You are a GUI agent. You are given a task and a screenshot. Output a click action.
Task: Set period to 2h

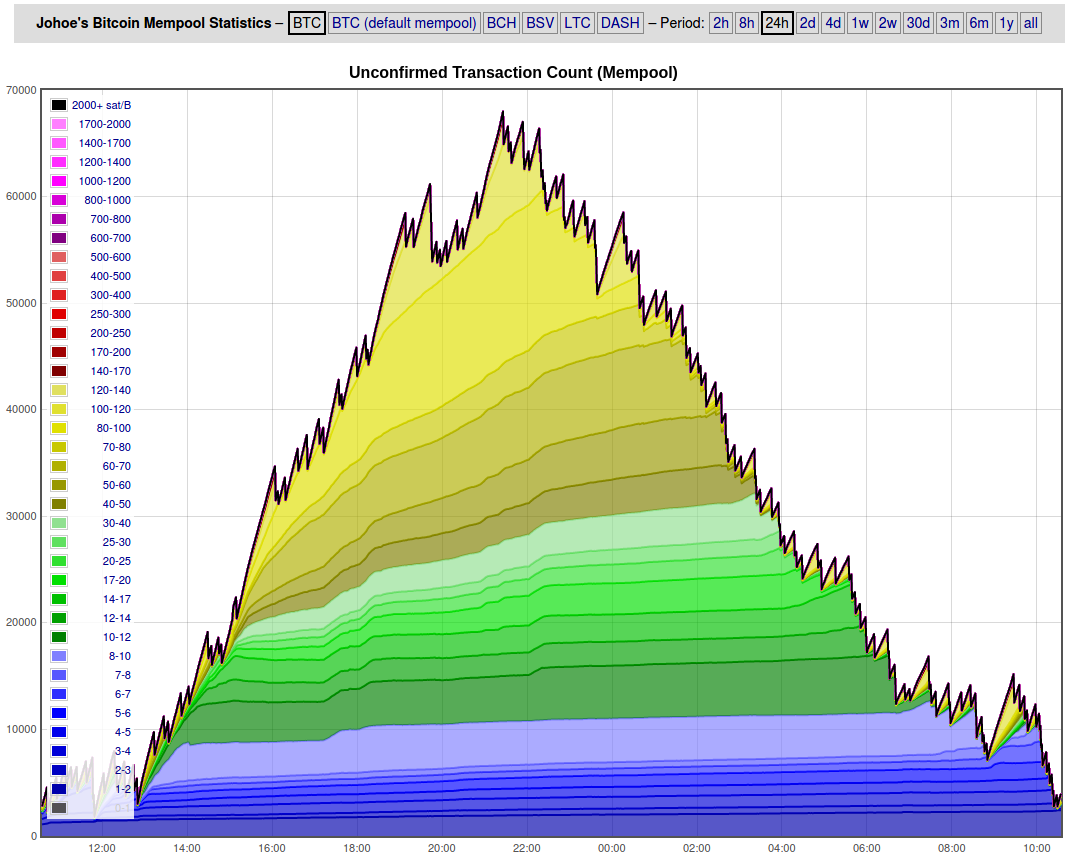tap(721, 23)
